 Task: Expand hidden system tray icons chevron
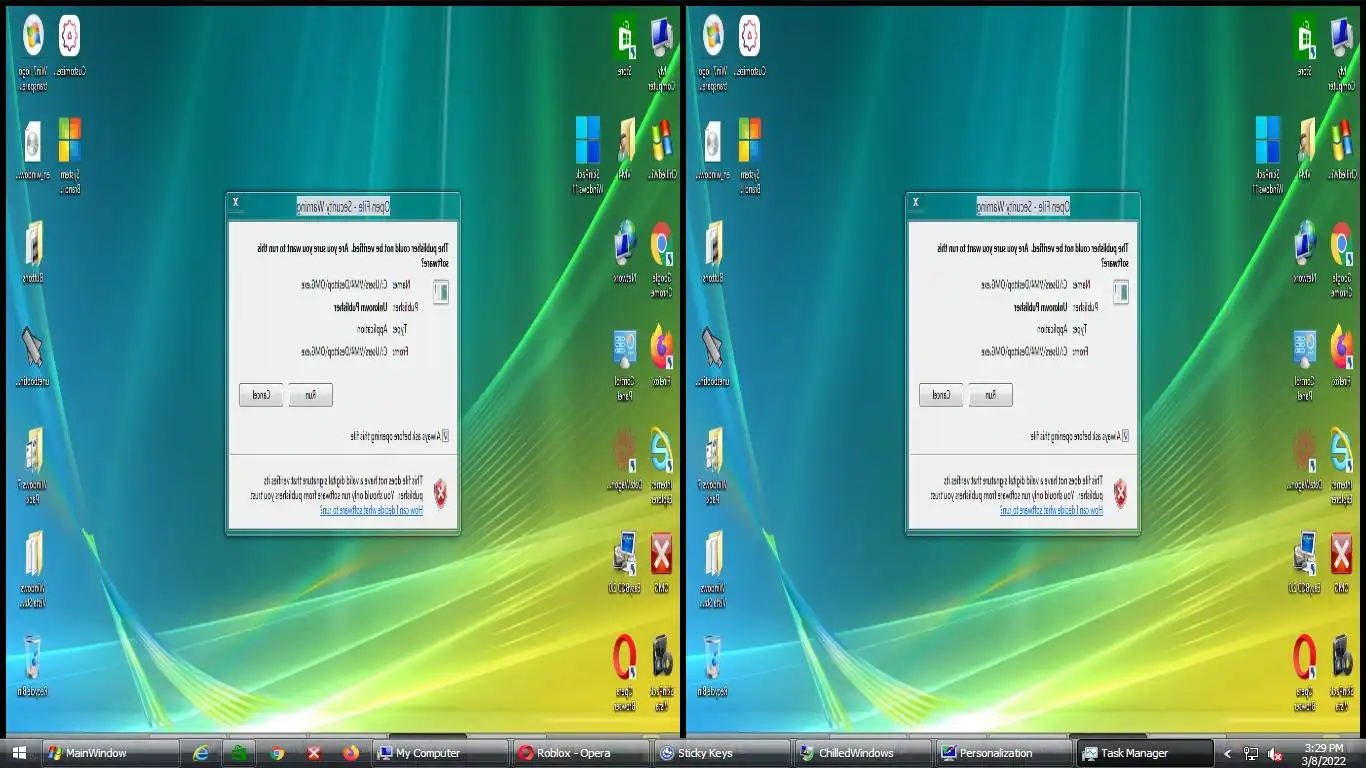click(x=1228, y=754)
